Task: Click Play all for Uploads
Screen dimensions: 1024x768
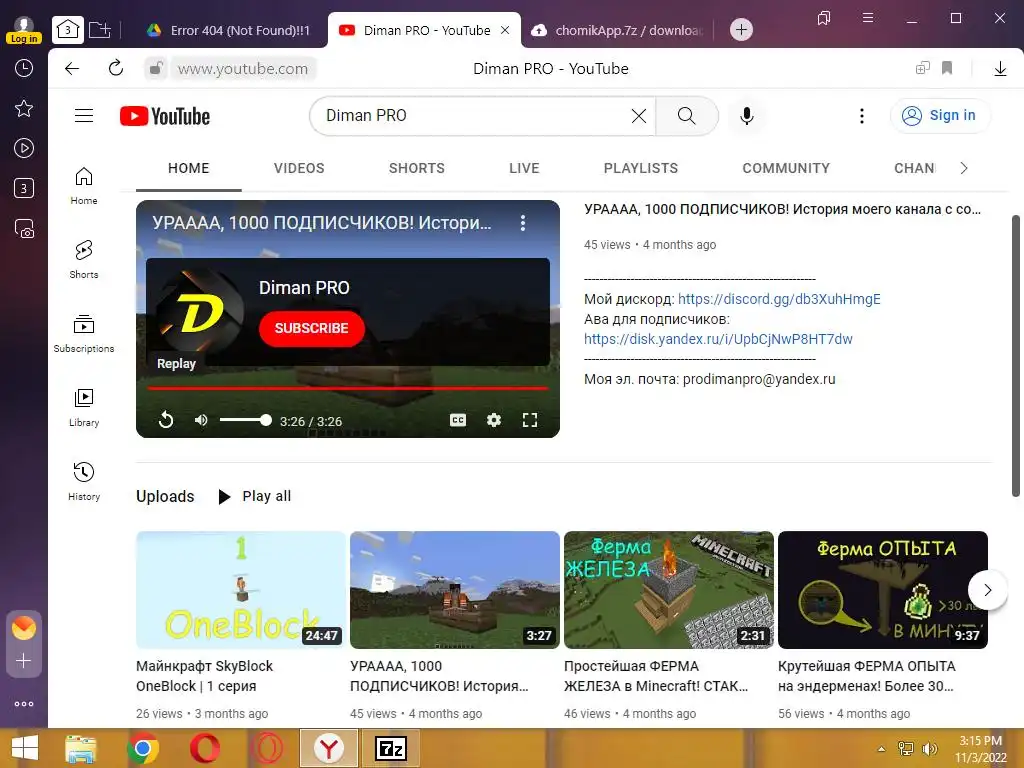Action: pos(255,496)
